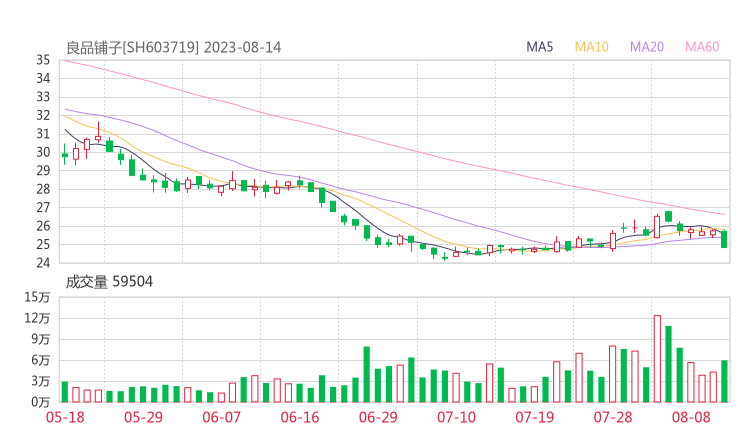Click the 成交量 59504 volume label
Viewport: 740px width, 440px height.
109,282
